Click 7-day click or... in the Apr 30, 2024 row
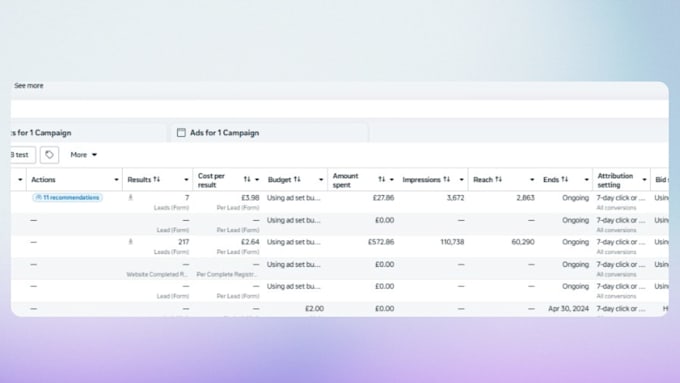 click(x=621, y=309)
